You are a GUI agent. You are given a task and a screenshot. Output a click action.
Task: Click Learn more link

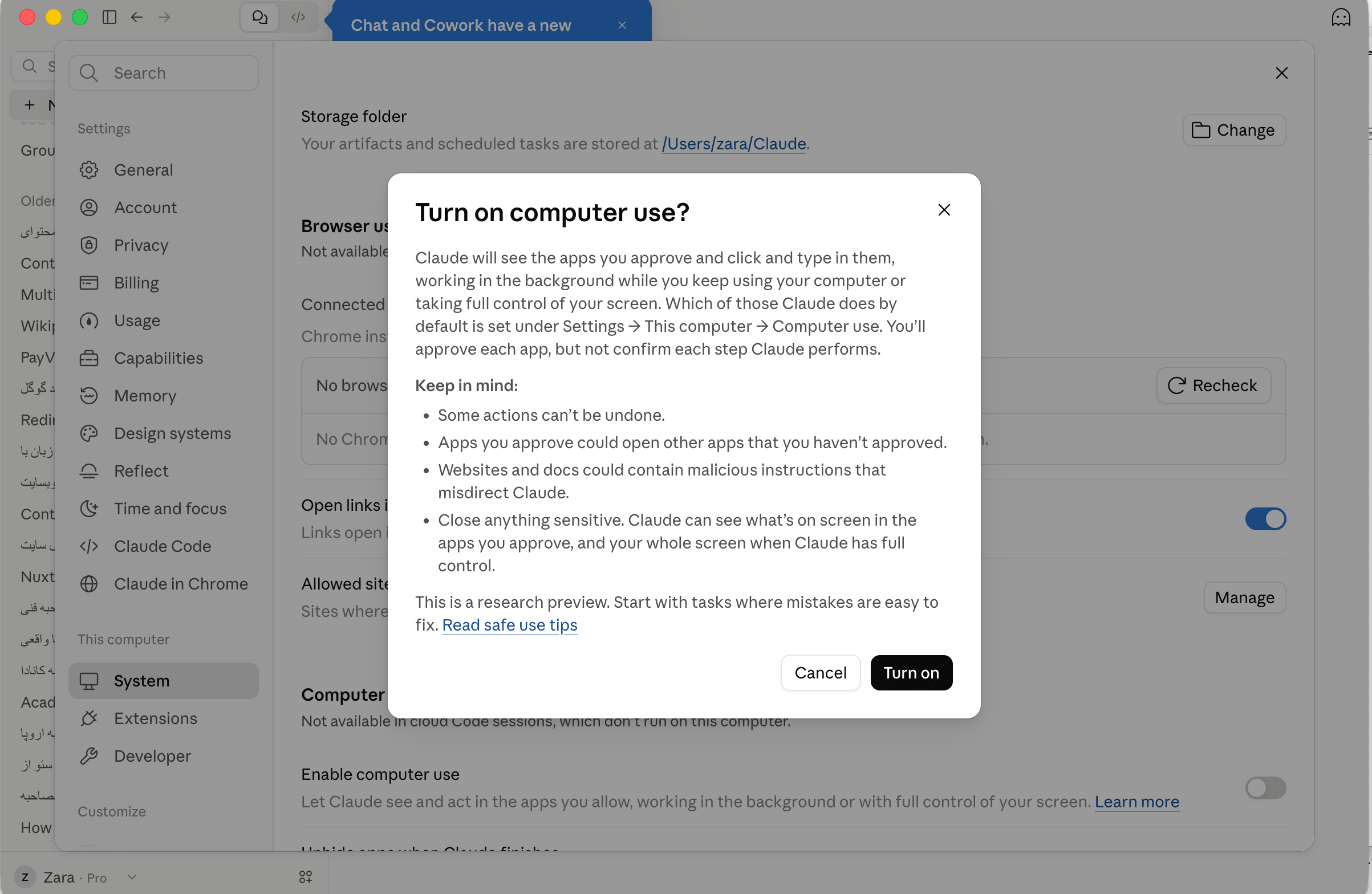pos(1137,802)
